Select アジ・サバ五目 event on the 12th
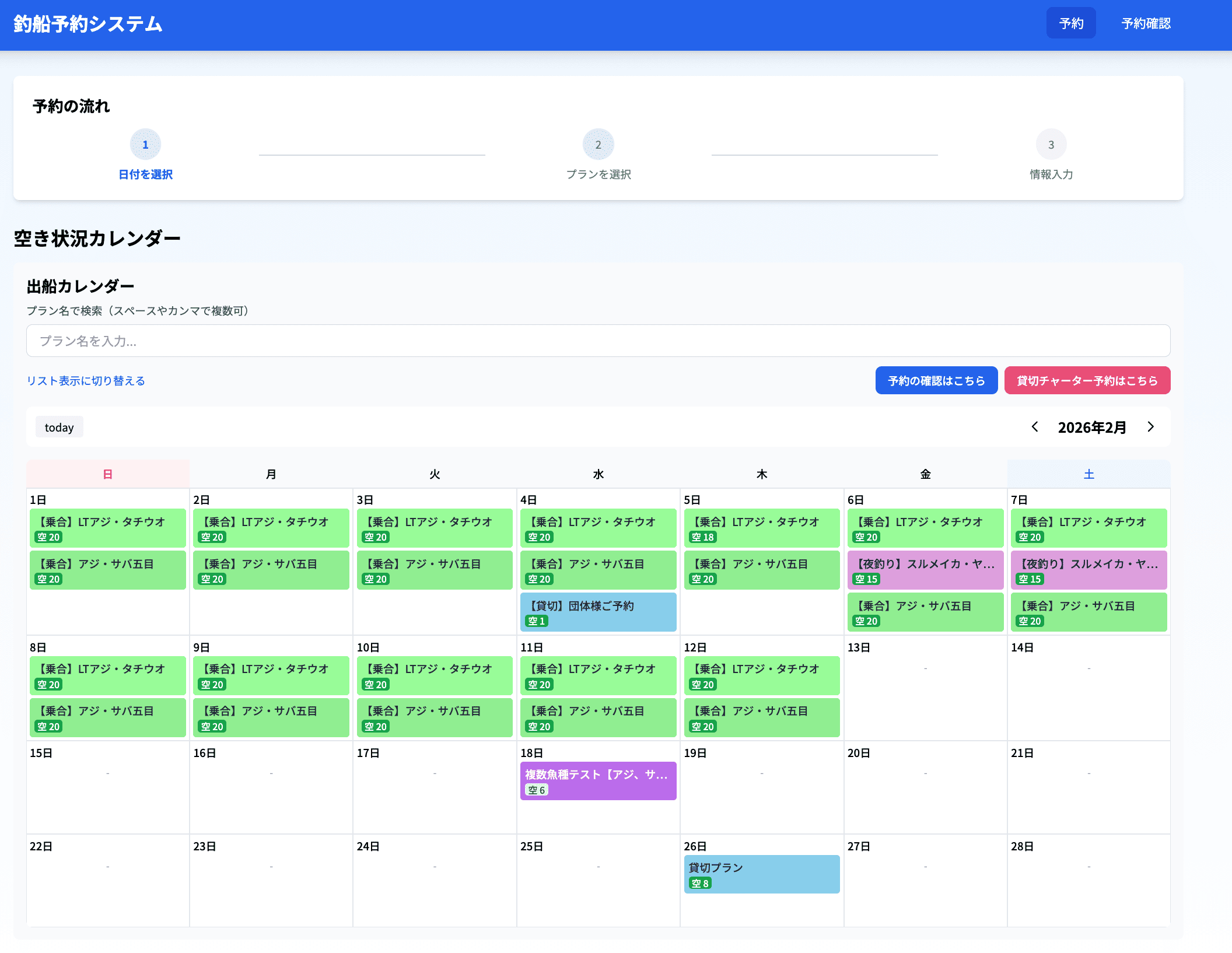Screen dimensions: 1232x953 point(761,717)
